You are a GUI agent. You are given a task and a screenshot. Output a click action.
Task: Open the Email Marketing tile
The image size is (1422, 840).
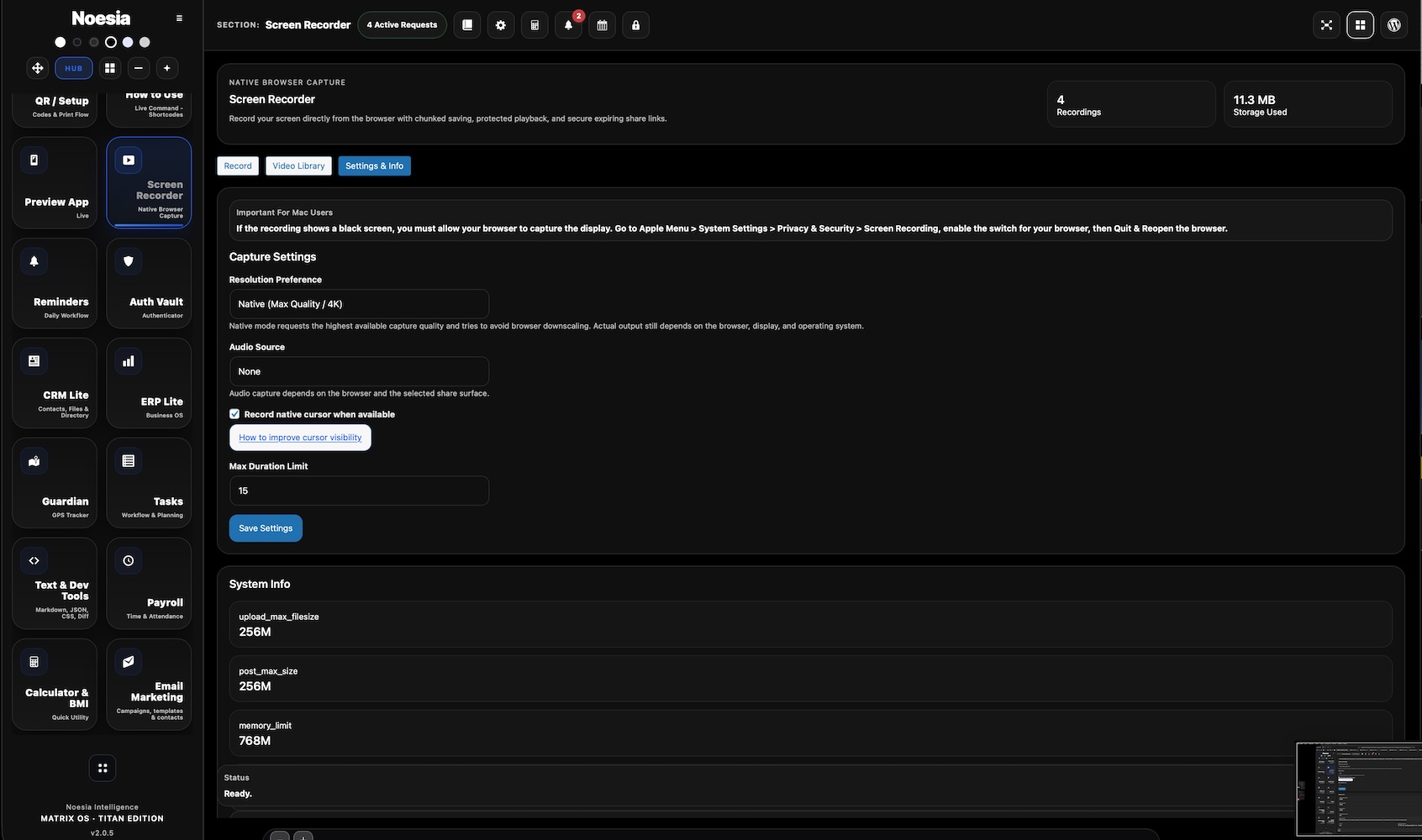(149, 685)
